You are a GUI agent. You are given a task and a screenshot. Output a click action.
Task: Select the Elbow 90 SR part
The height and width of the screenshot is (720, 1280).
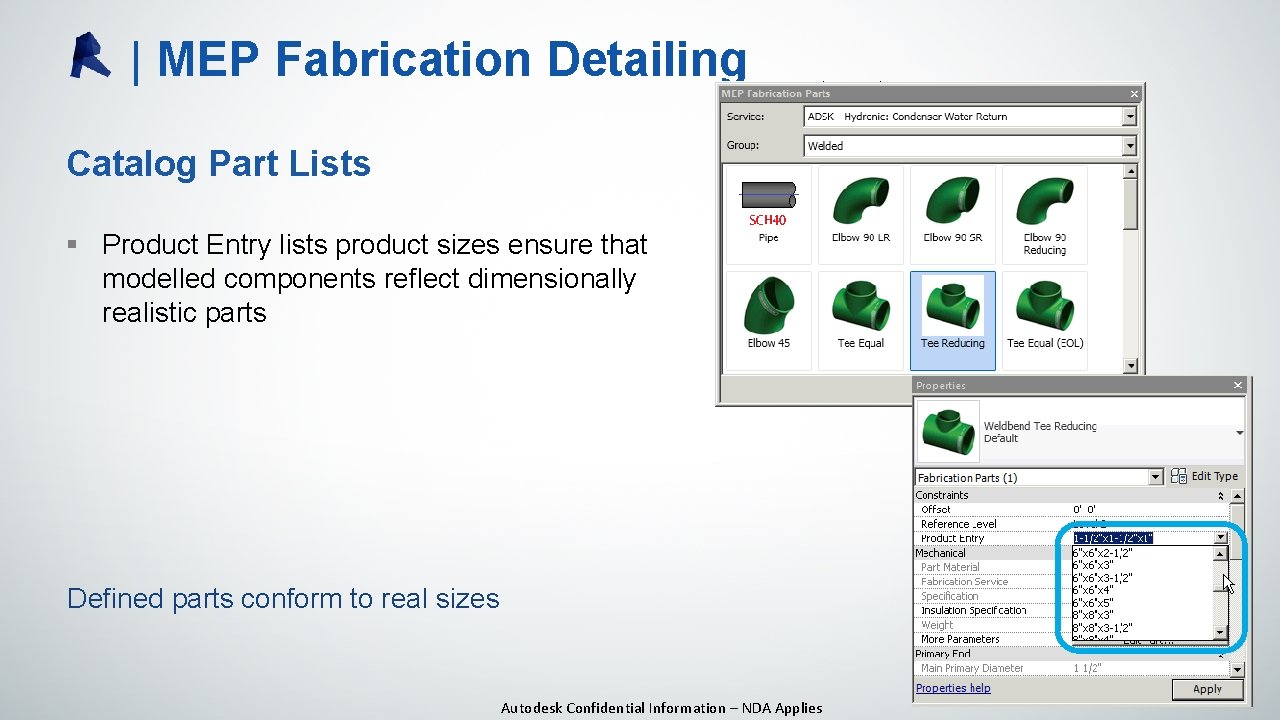[x=952, y=214]
